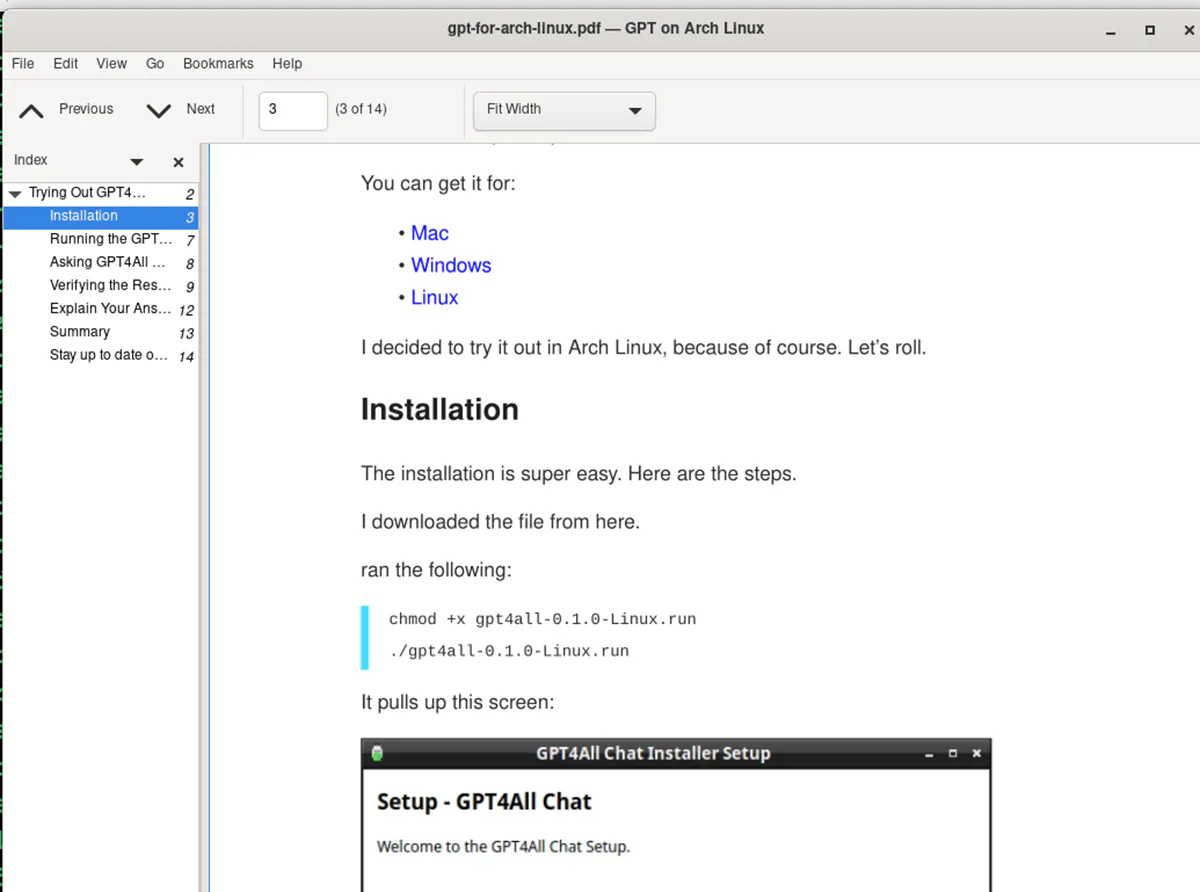The width and height of the screenshot is (1200, 892).
Task: Click the Installation heading in the document
Action: click(440, 410)
